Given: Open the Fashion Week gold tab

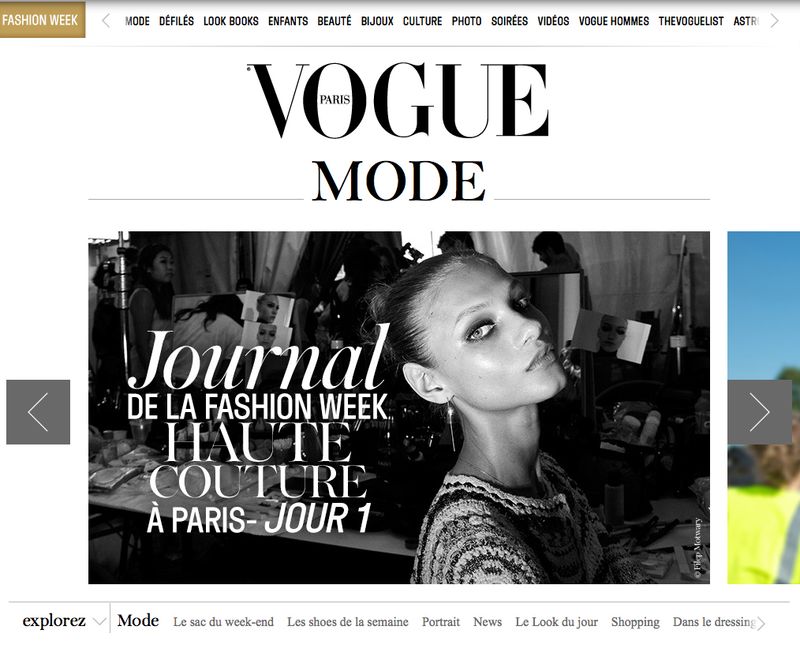Looking at the screenshot, I should [42, 20].
